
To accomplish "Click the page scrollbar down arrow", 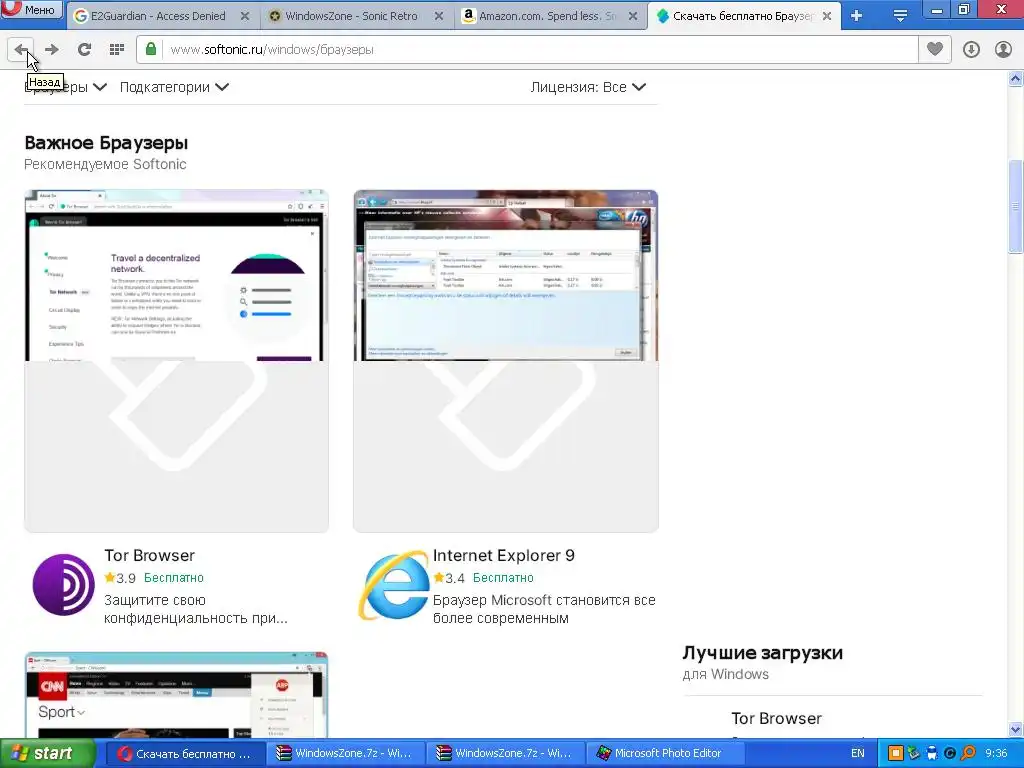I will (1016, 729).
